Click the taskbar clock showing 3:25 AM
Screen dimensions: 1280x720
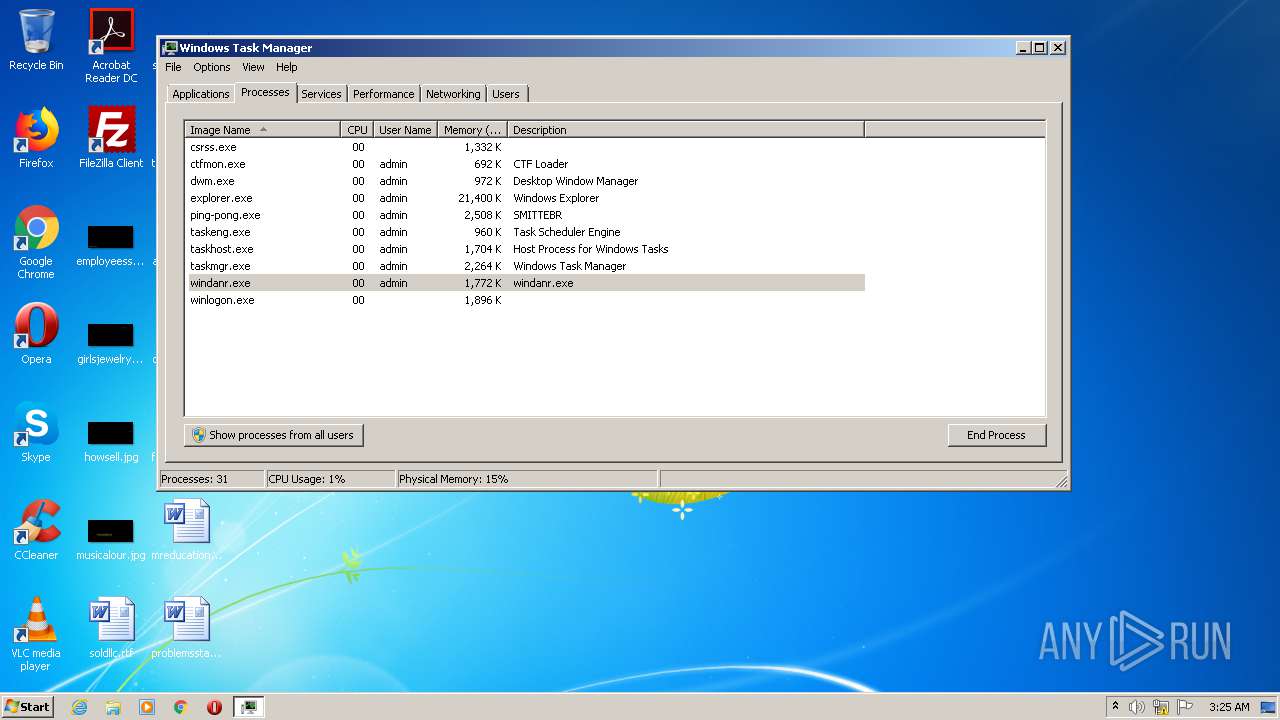pyautogui.click(x=1229, y=707)
